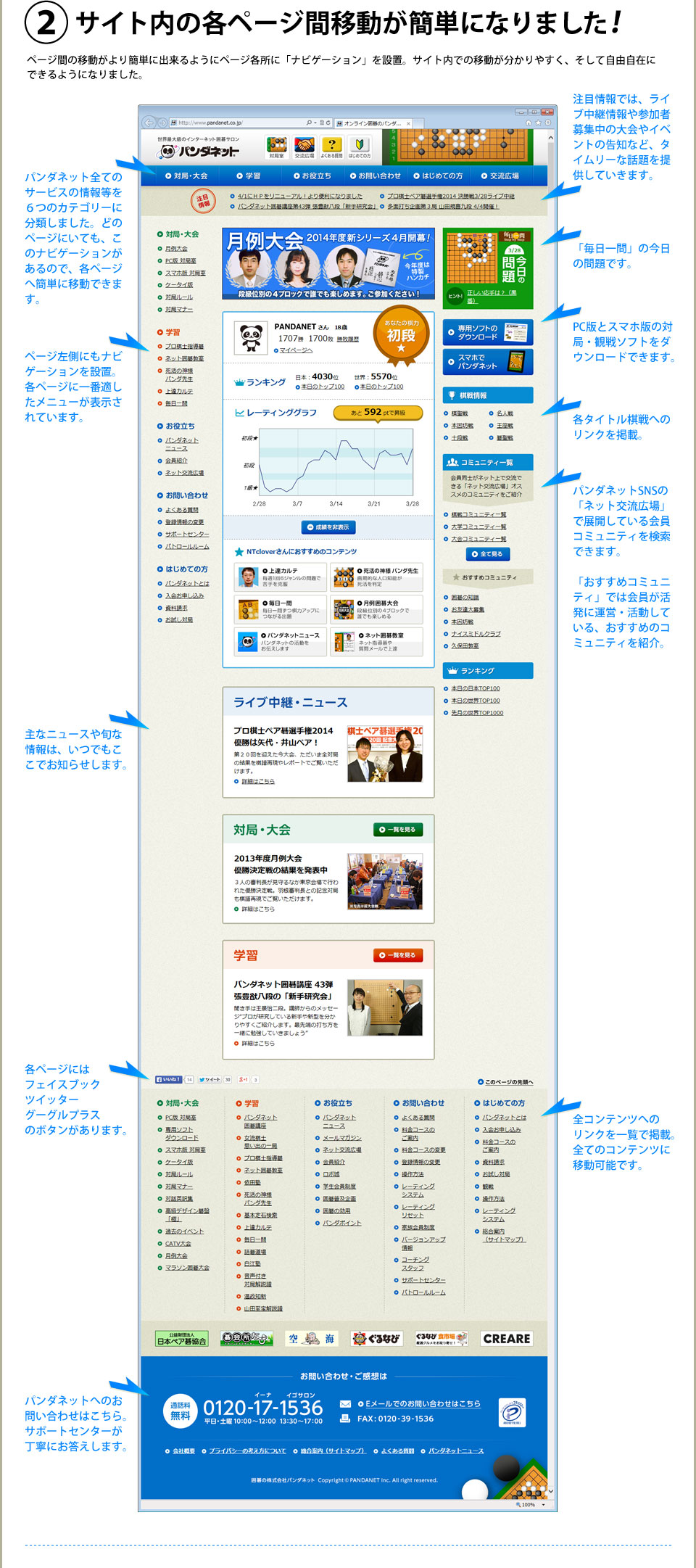Image resolution: width=696 pixels, height=1568 pixels.
Task: Click このページの先頭へ link
Action: pyautogui.click(x=506, y=1082)
